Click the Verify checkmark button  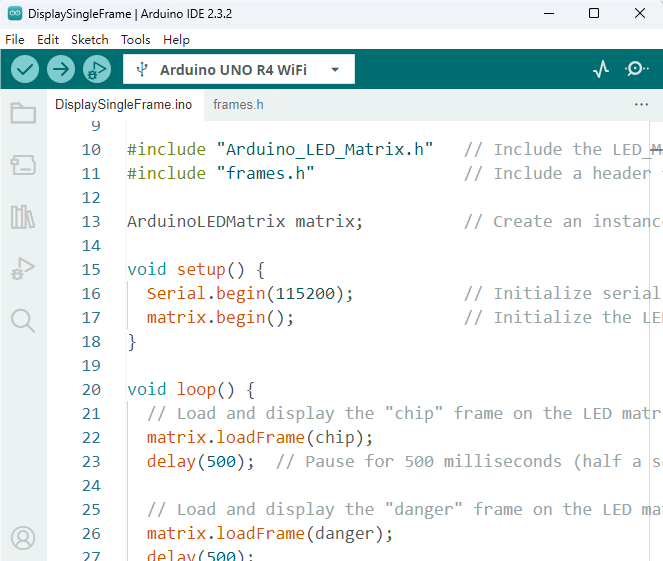[25, 69]
